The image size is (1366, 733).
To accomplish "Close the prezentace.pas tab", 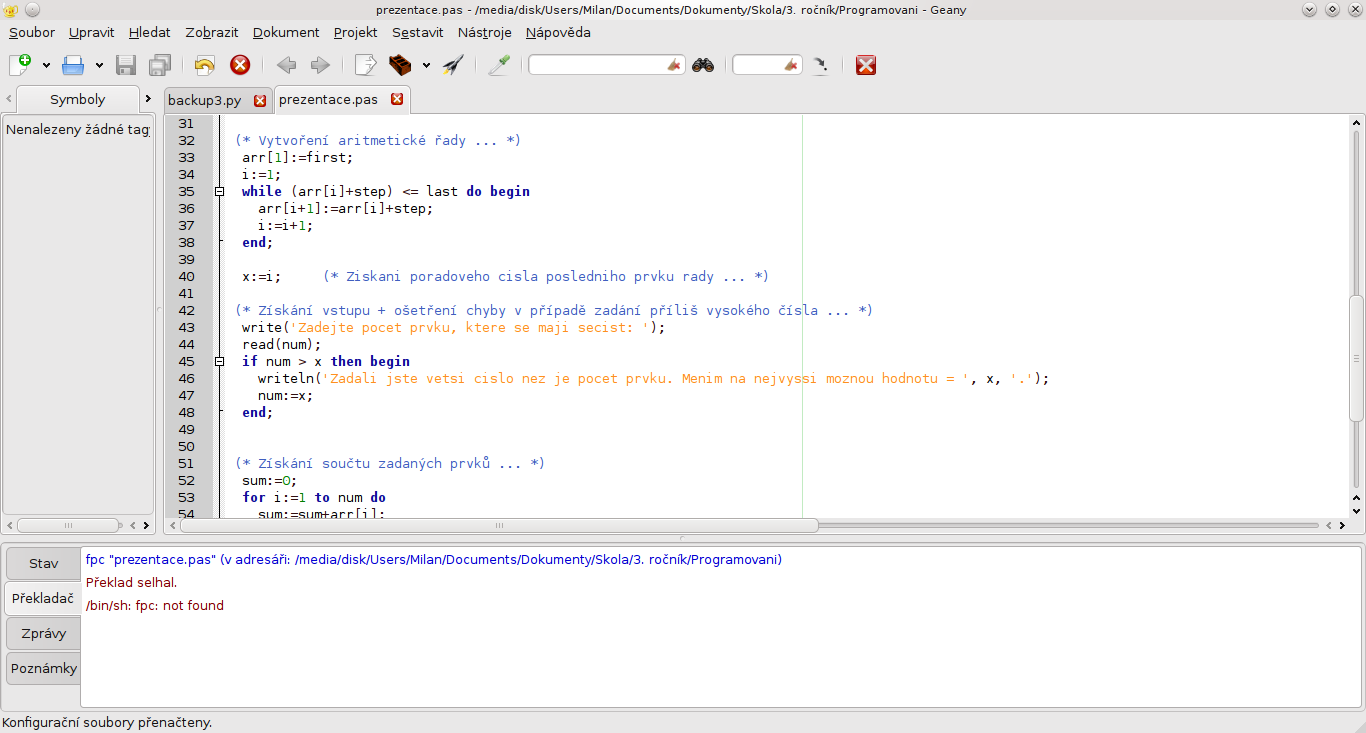I will pyautogui.click(x=397, y=99).
